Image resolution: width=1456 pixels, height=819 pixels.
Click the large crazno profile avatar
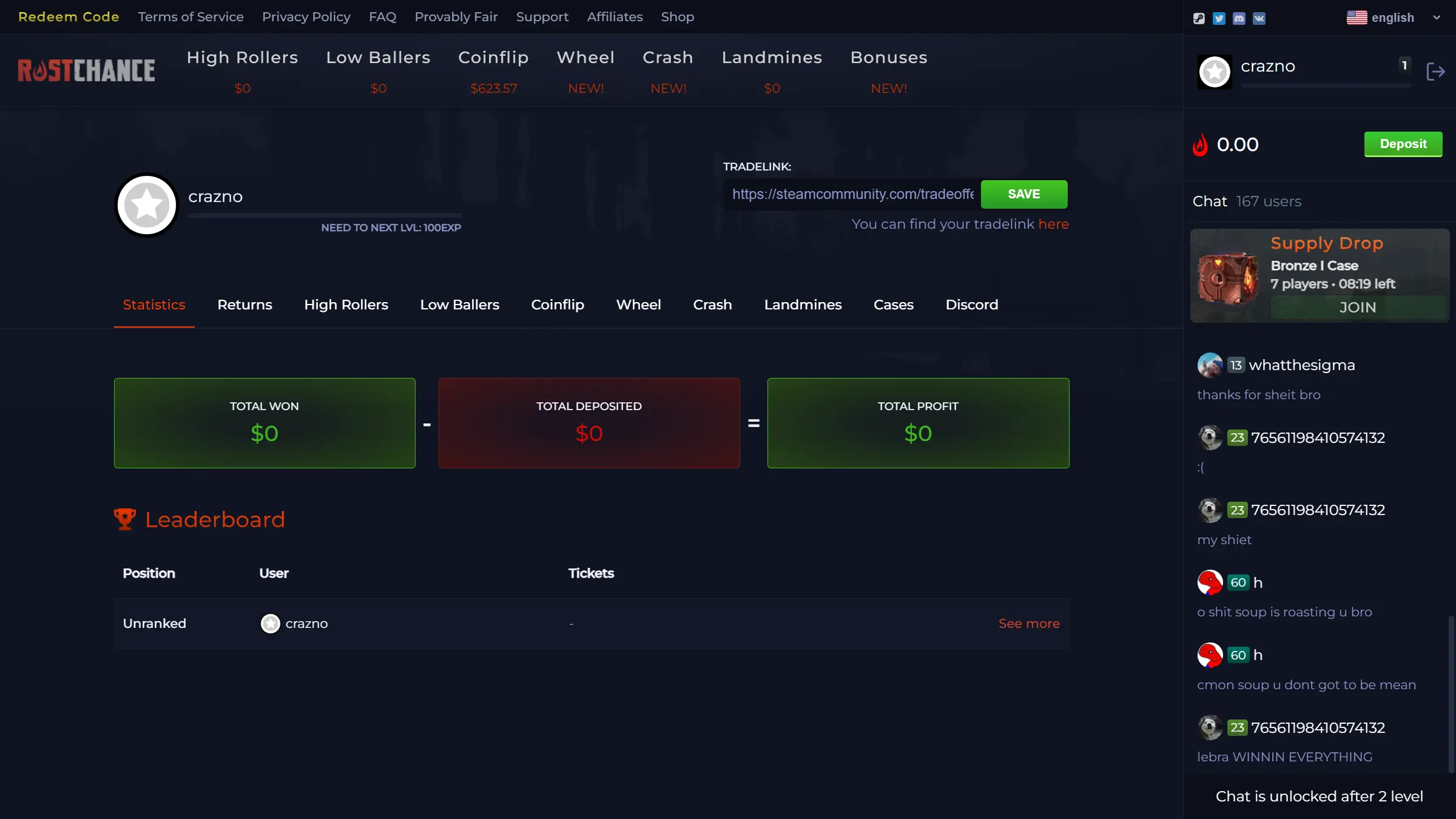(x=146, y=205)
